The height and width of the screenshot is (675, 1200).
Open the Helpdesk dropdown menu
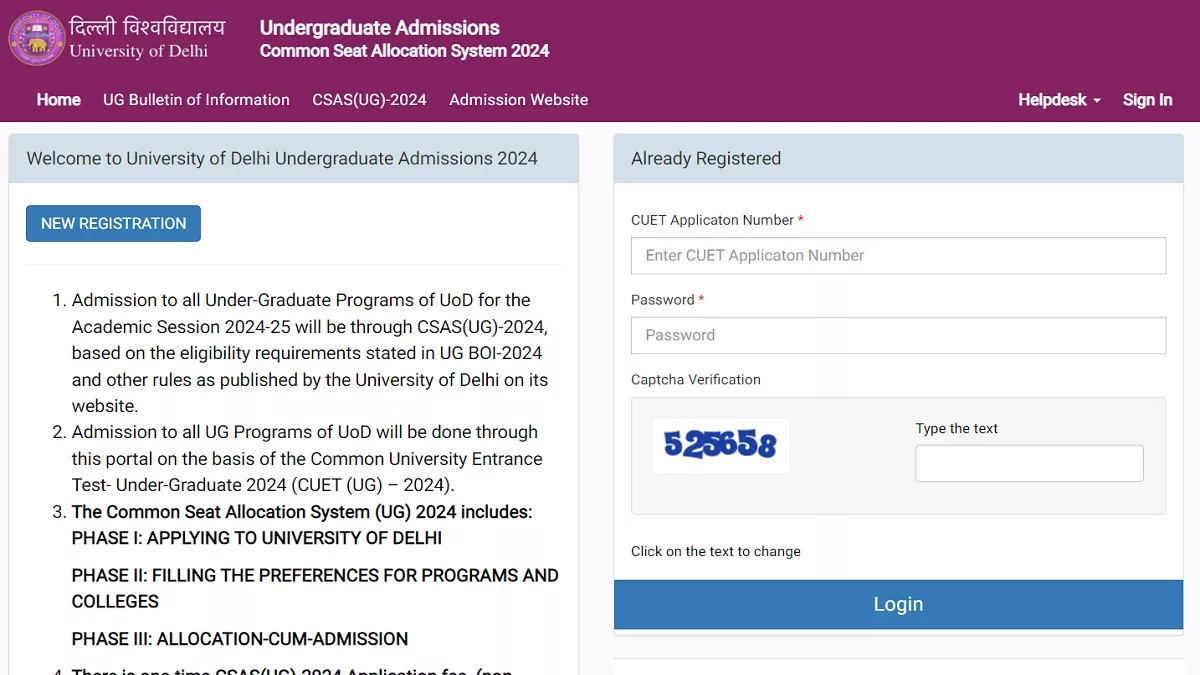coord(1059,100)
